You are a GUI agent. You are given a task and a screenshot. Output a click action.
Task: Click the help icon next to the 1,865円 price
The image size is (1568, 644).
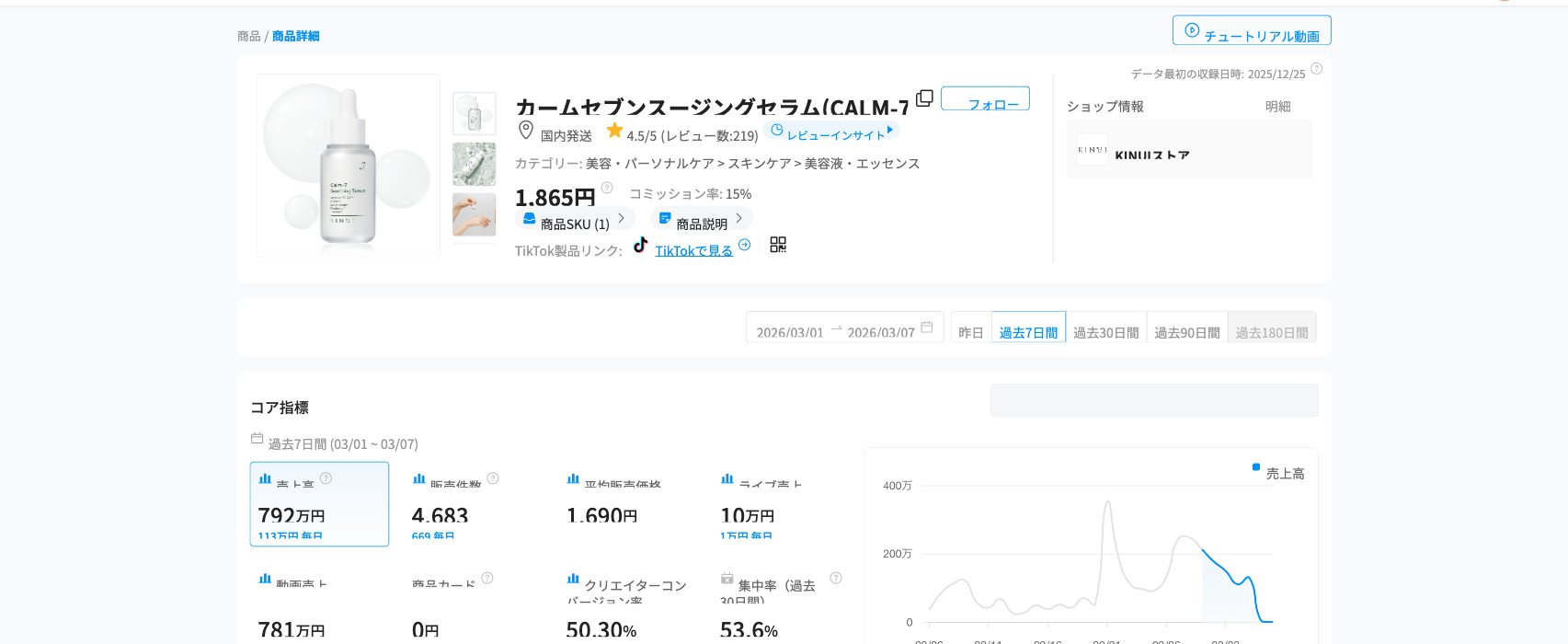[607, 188]
